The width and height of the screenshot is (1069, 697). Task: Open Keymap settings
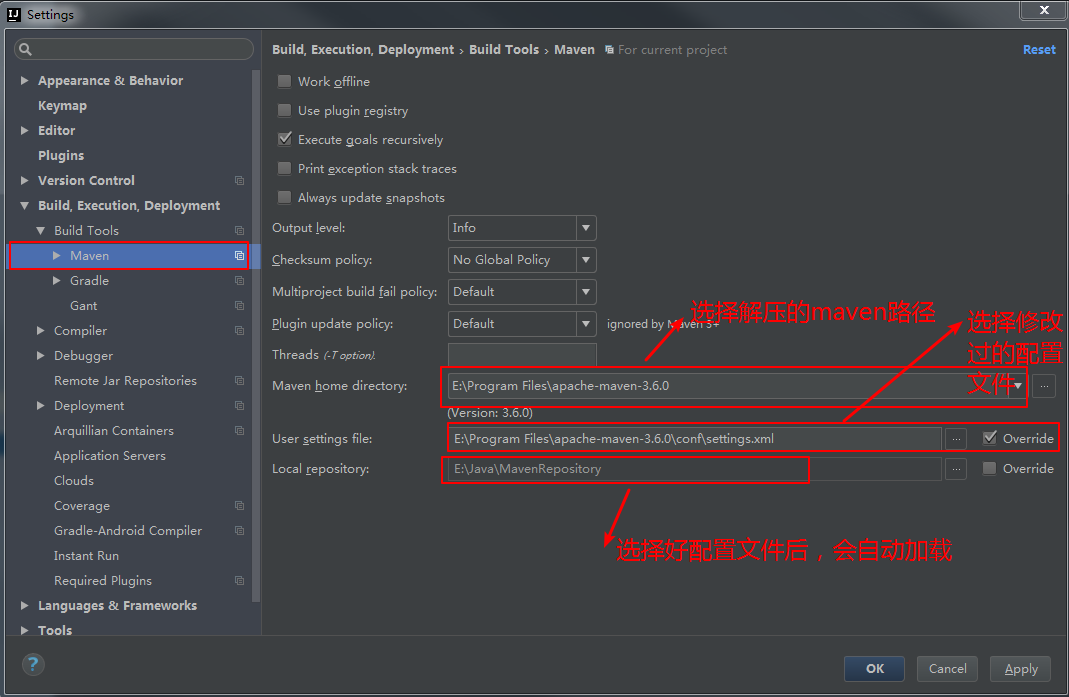[x=63, y=106]
